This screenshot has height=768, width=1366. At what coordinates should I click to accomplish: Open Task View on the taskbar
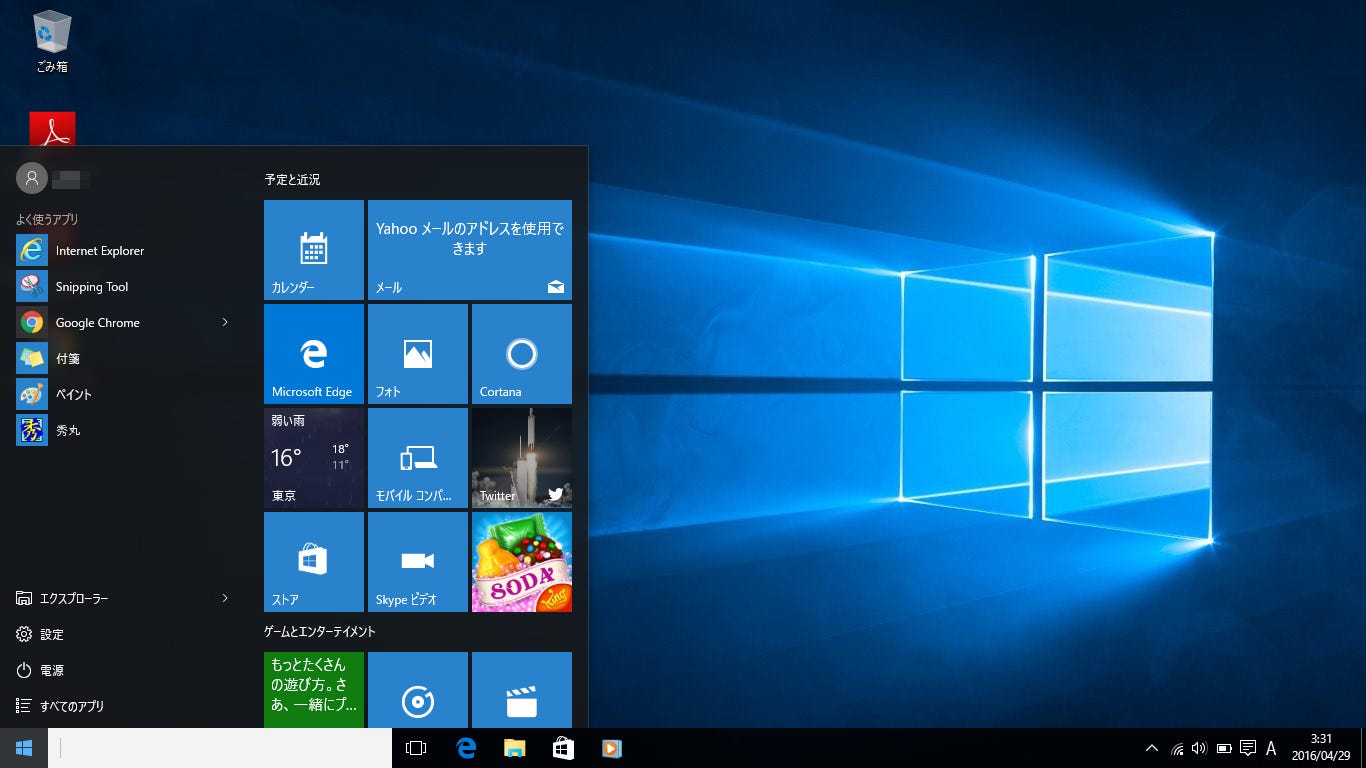pos(416,748)
